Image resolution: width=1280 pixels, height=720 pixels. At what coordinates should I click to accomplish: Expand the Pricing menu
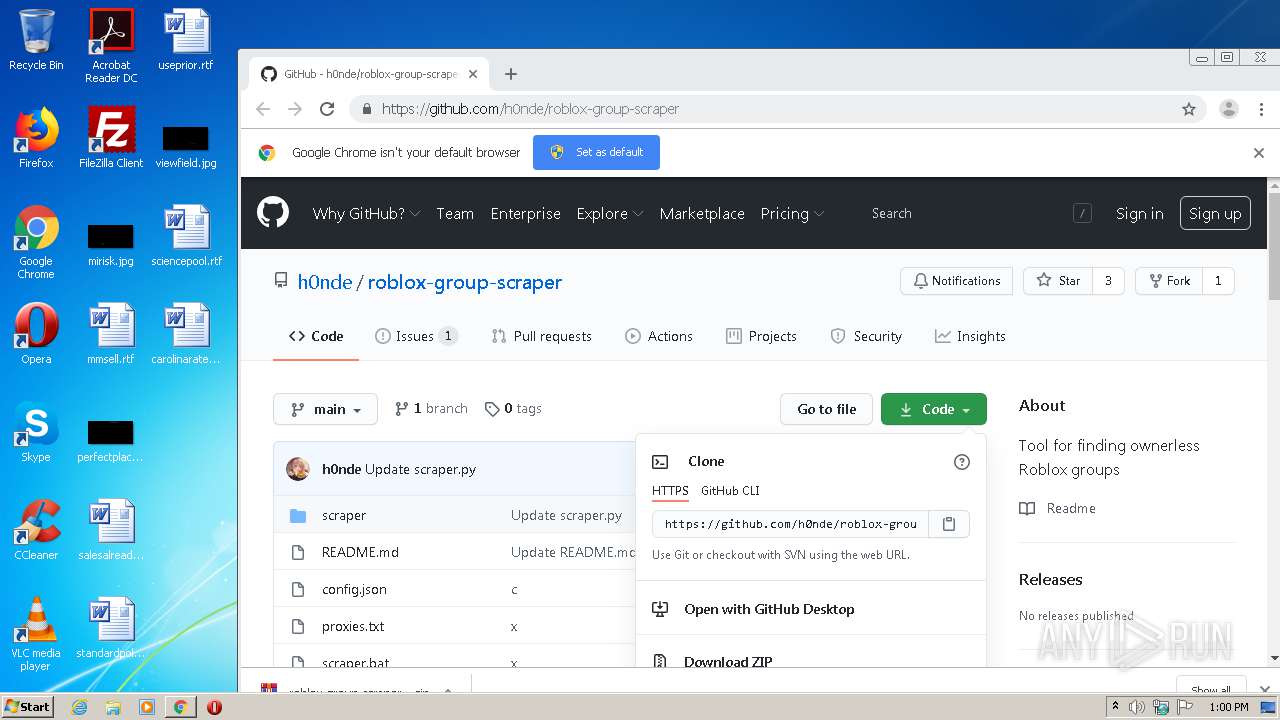pos(792,214)
